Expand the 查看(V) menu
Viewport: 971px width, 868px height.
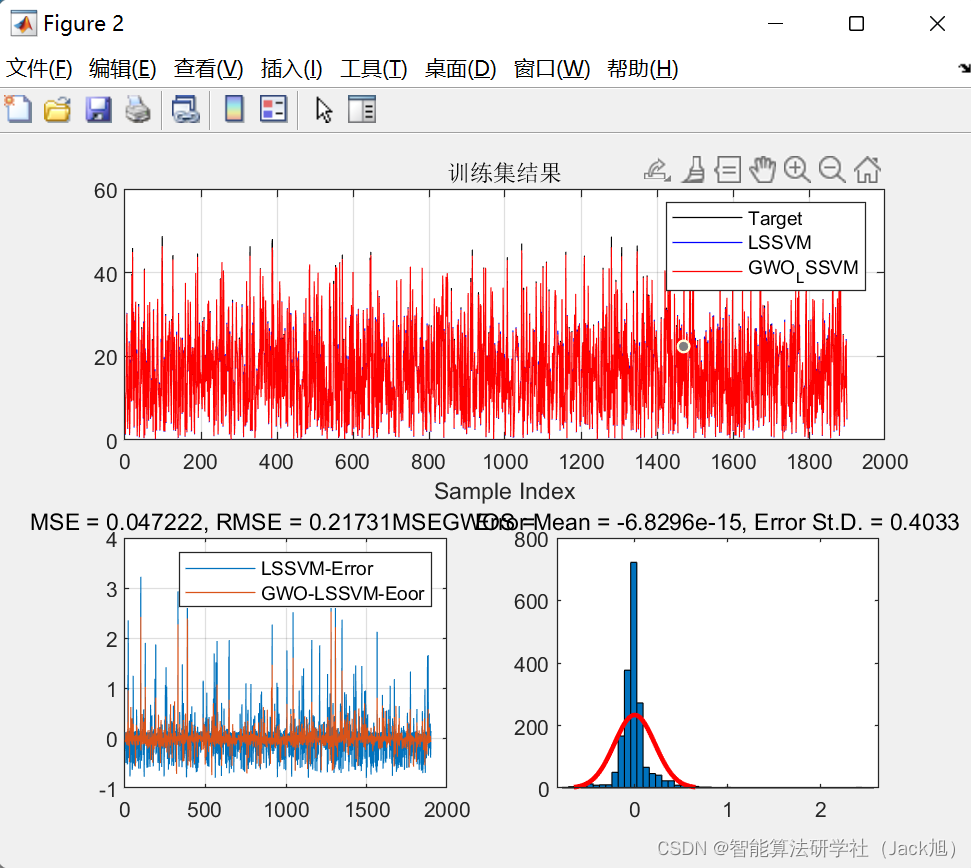pos(208,69)
